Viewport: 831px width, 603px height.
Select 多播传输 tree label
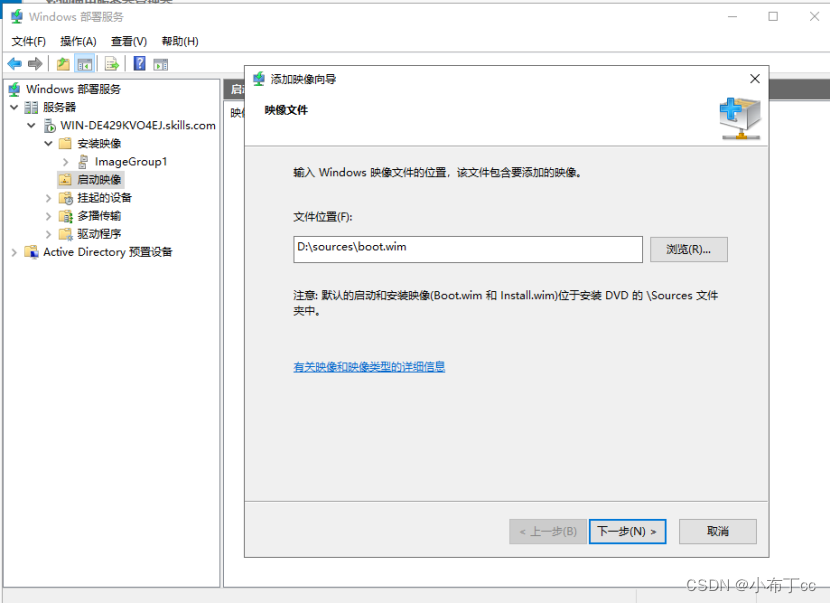point(99,216)
